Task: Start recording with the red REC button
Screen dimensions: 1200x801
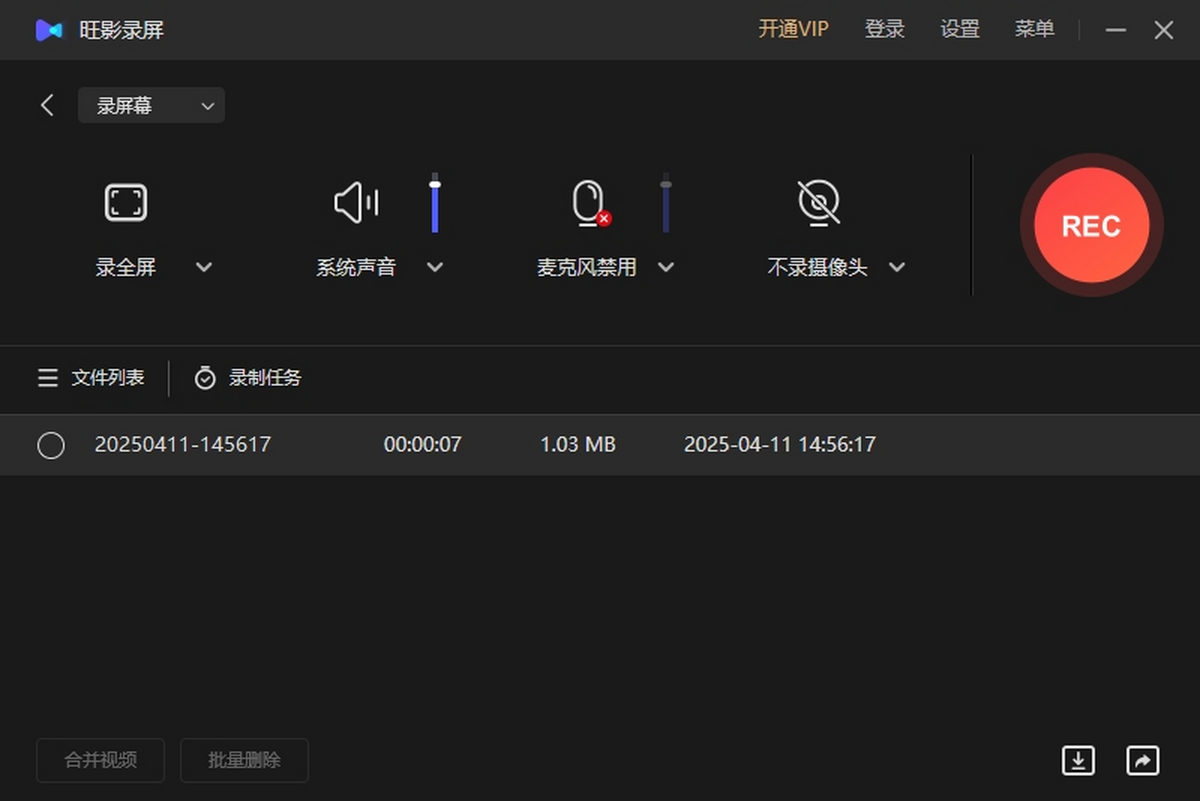Action: click(1091, 226)
